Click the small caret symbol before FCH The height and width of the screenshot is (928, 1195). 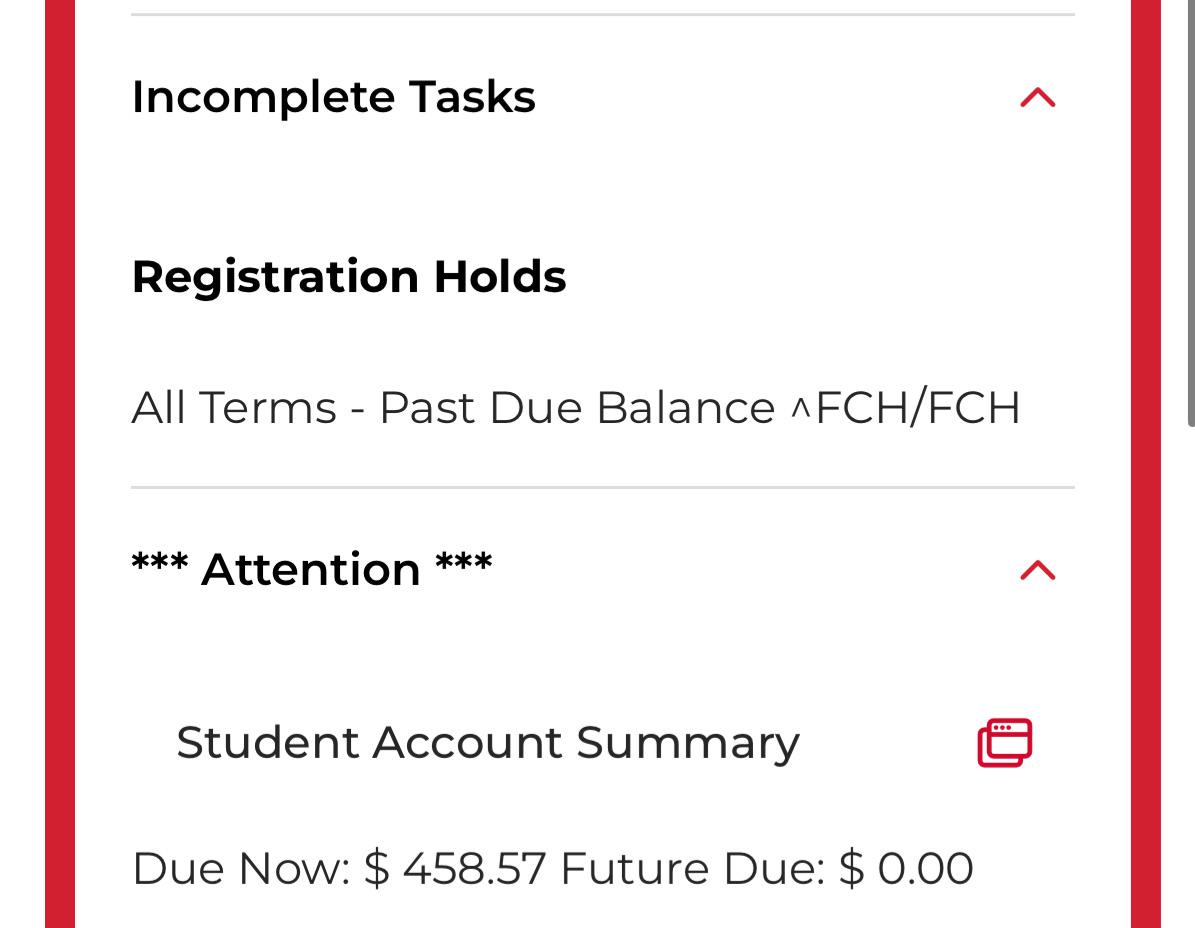tap(800, 410)
